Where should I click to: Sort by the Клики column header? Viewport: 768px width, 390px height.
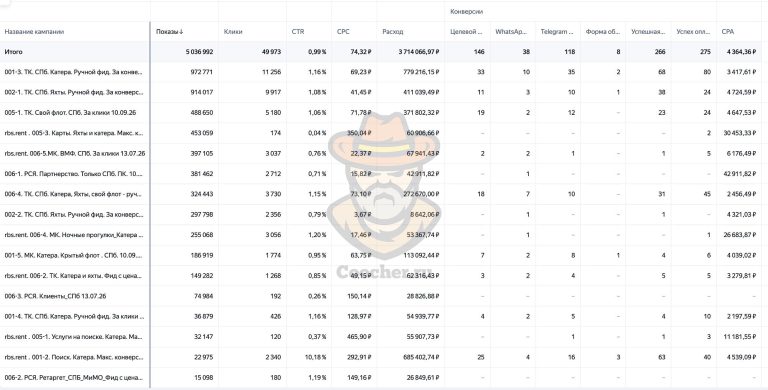pos(233,32)
